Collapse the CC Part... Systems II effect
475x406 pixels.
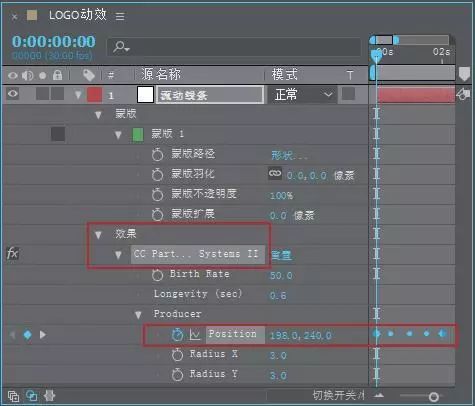(118, 255)
